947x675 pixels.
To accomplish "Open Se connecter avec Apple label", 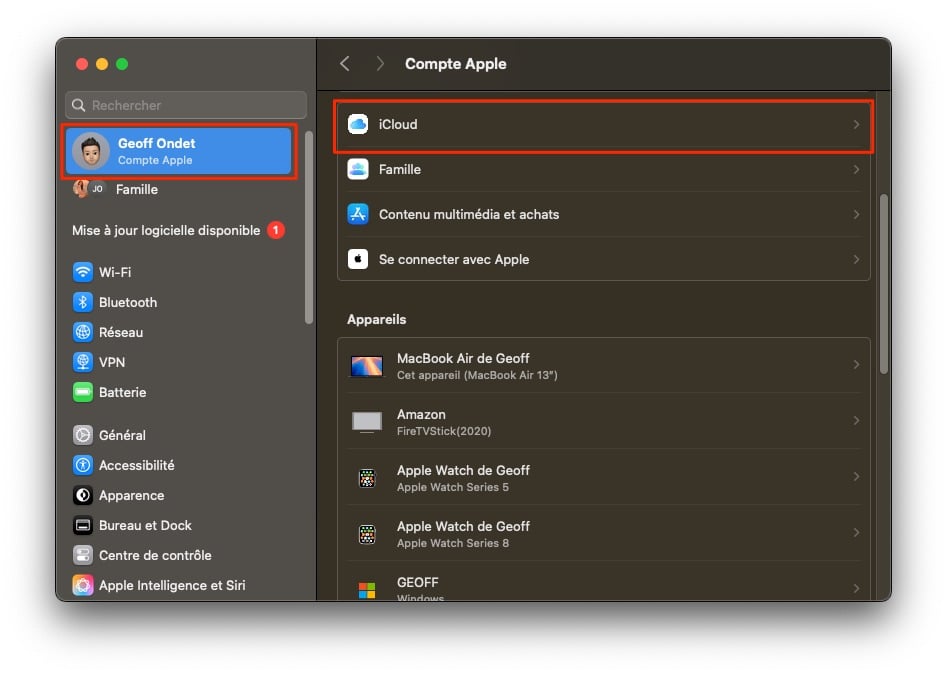I will (454, 260).
